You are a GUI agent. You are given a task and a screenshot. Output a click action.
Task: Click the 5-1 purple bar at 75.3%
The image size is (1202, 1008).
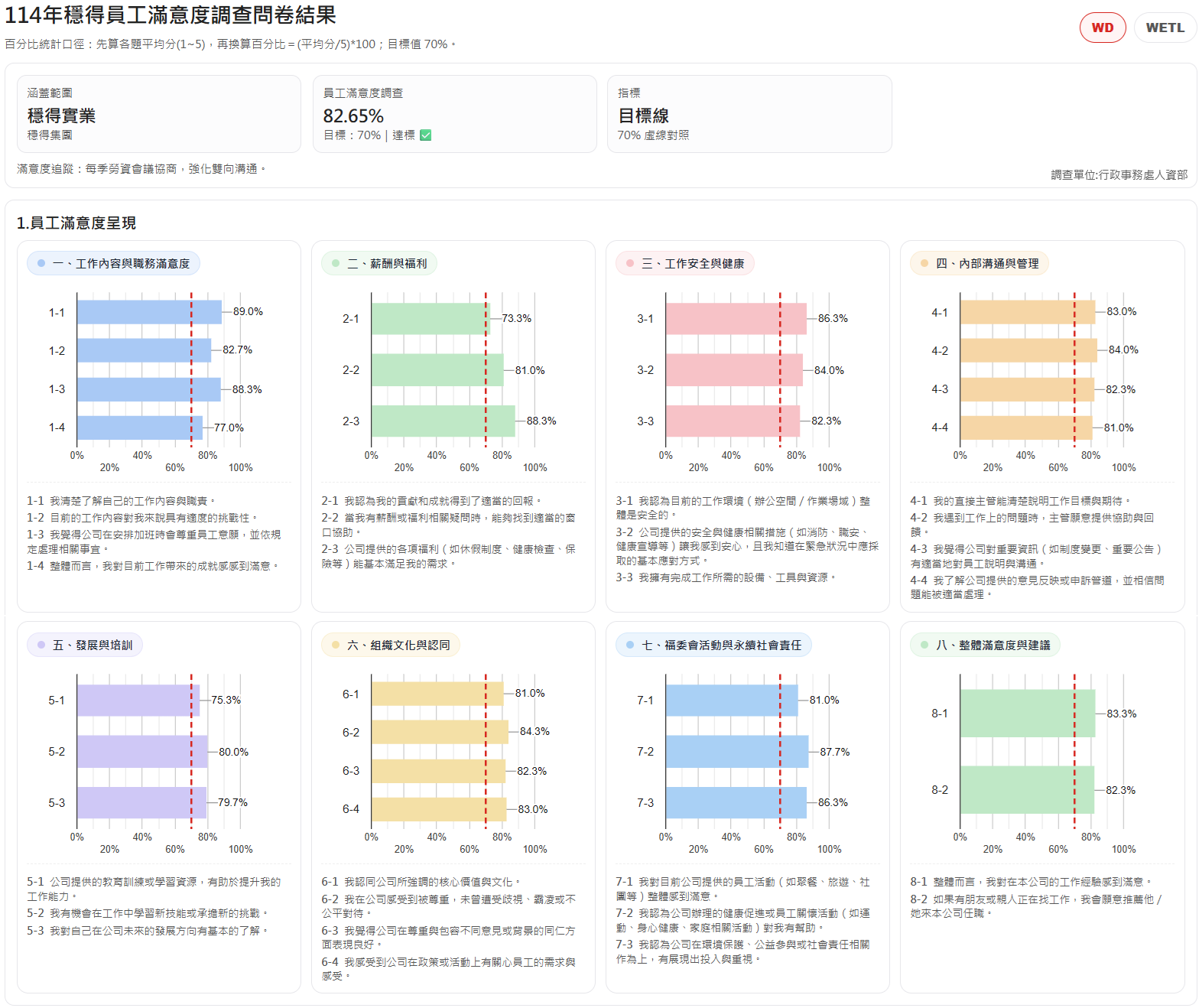coord(138,700)
